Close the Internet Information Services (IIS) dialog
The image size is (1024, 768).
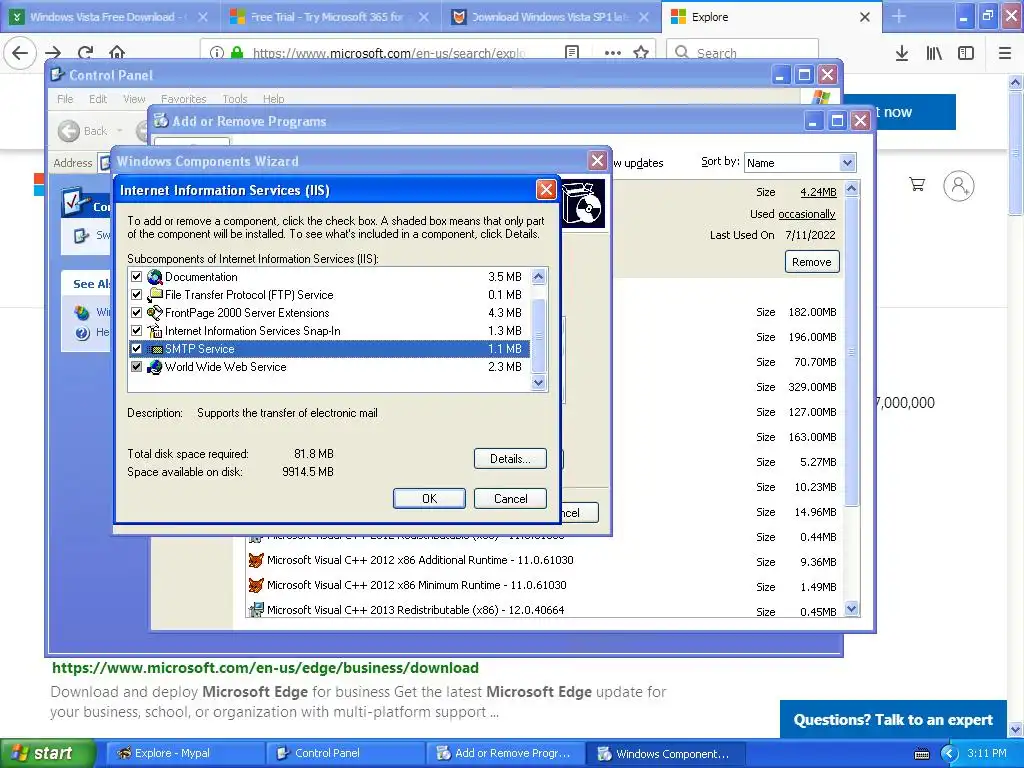pos(546,190)
